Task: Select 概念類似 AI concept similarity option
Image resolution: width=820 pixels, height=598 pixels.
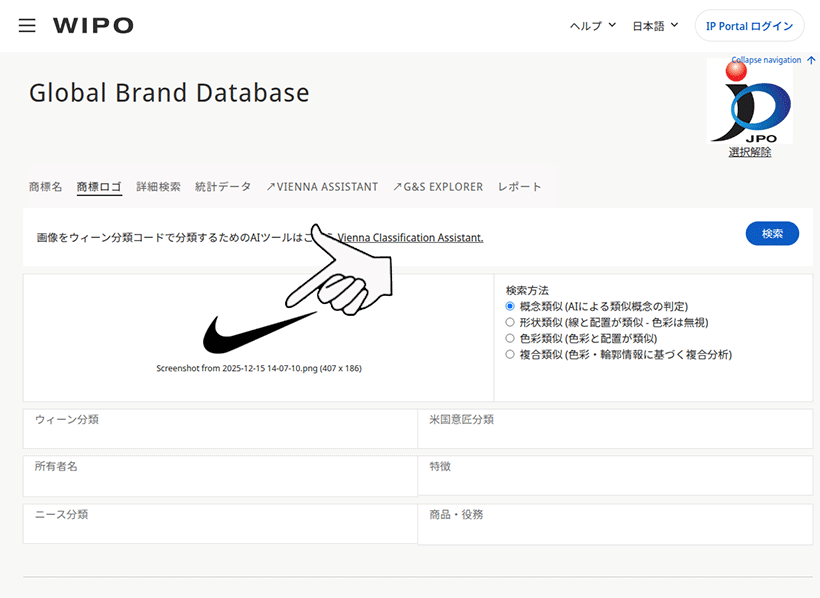Action: coord(510,306)
